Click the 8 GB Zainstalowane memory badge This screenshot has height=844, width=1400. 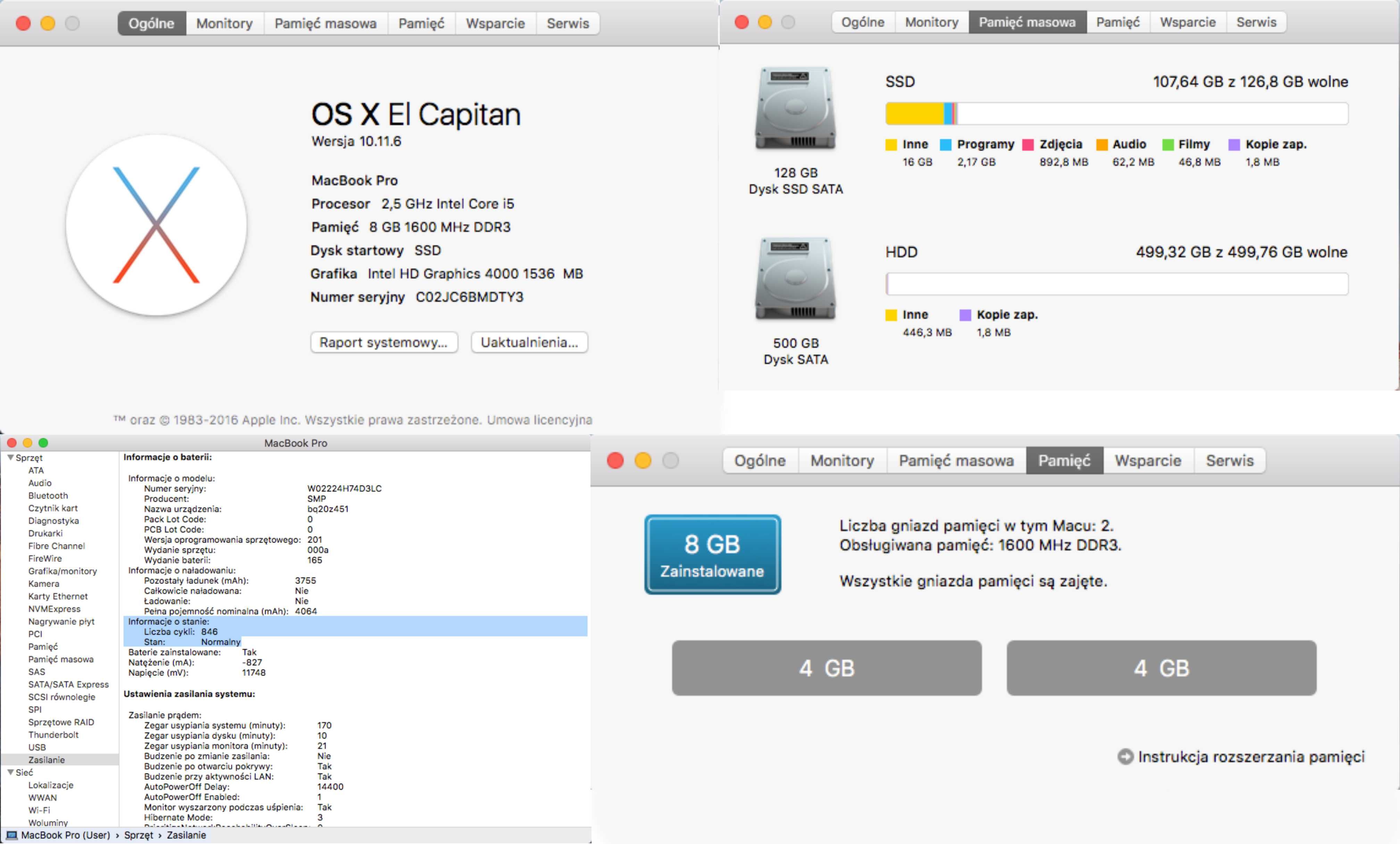[712, 555]
